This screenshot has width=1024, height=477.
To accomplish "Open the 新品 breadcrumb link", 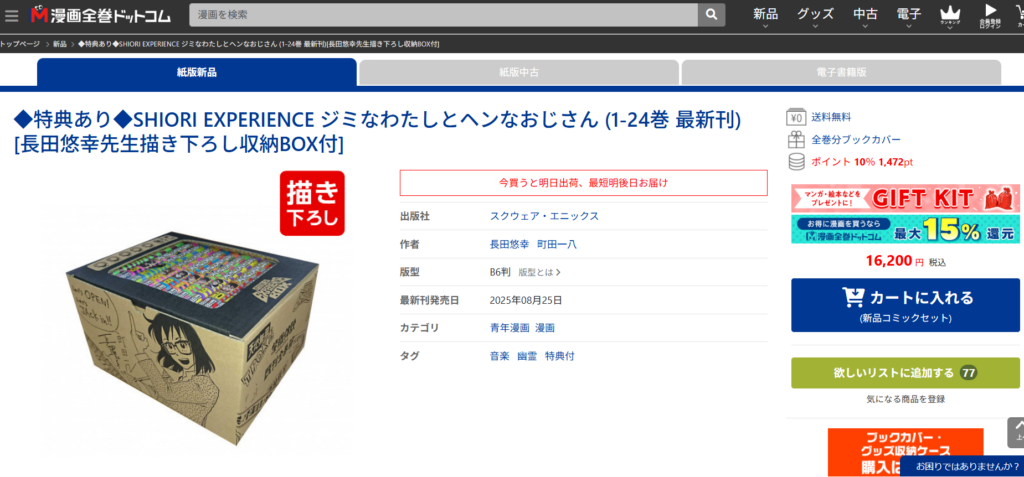I will pos(59,44).
